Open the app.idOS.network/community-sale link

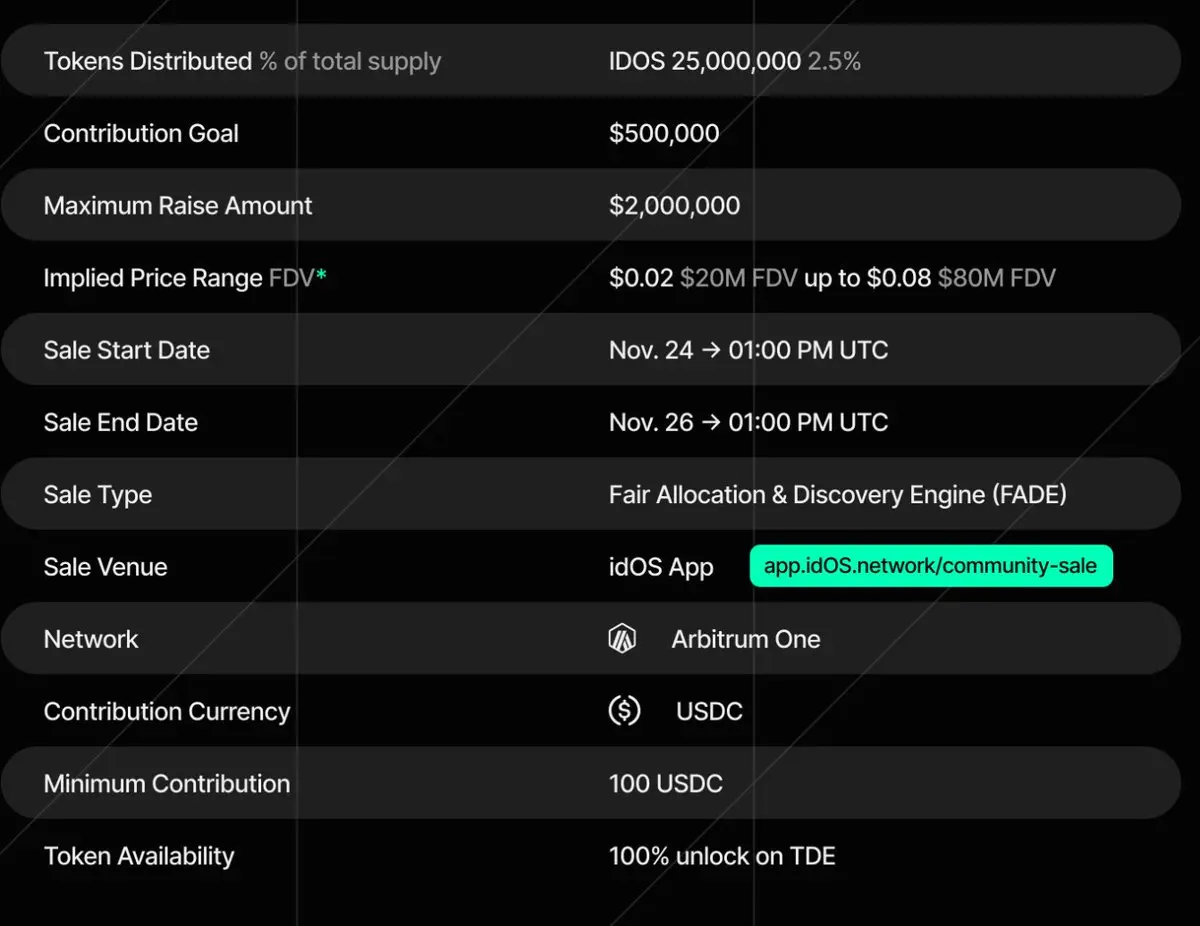click(930, 566)
